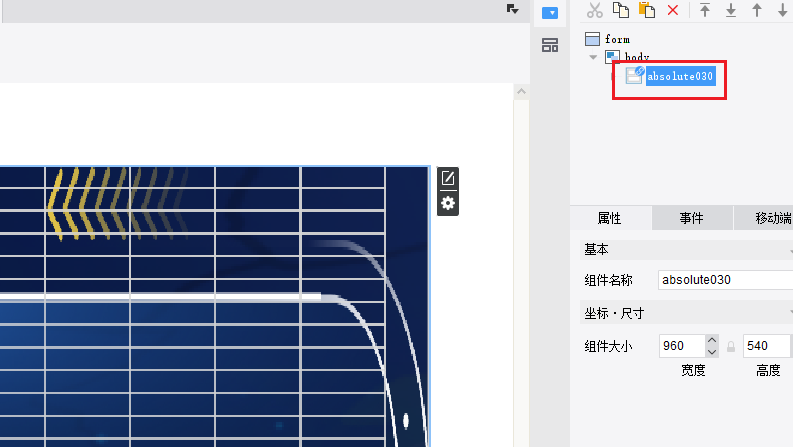Collapse the body tree node
The image size is (793, 447).
click(x=593, y=57)
